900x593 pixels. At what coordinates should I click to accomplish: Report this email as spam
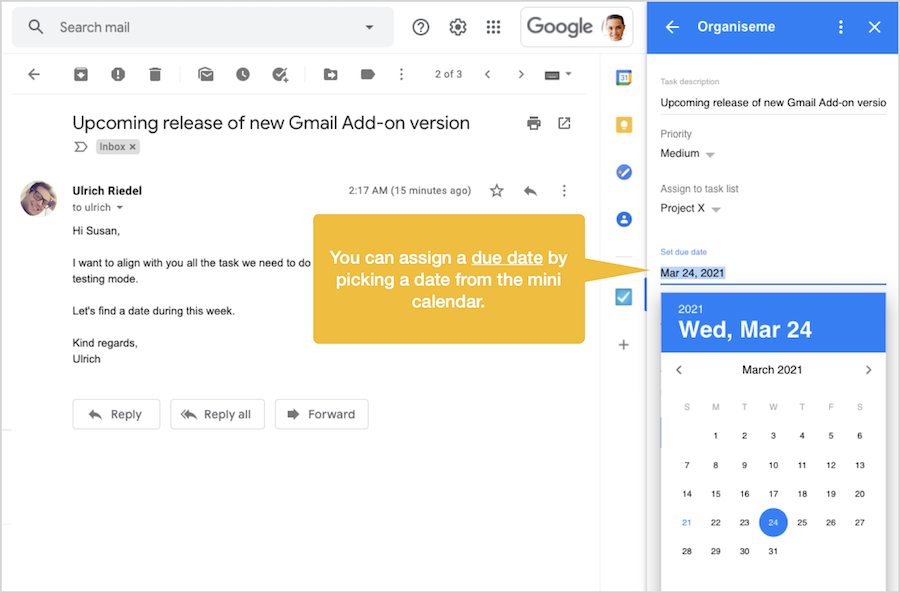pyautogui.click(x=118, y=74)
